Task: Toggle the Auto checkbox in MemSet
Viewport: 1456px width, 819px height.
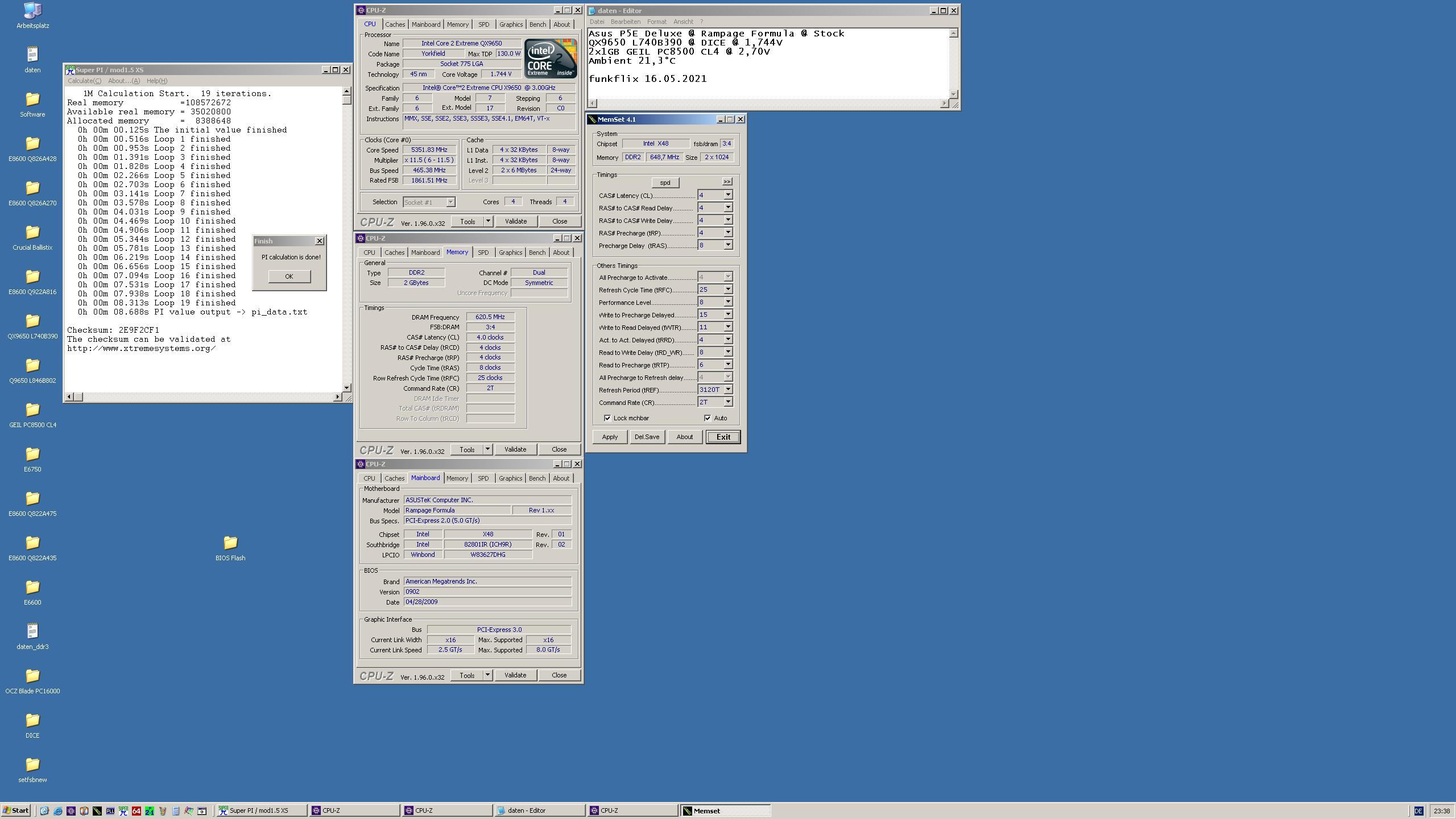Action: 708,418
